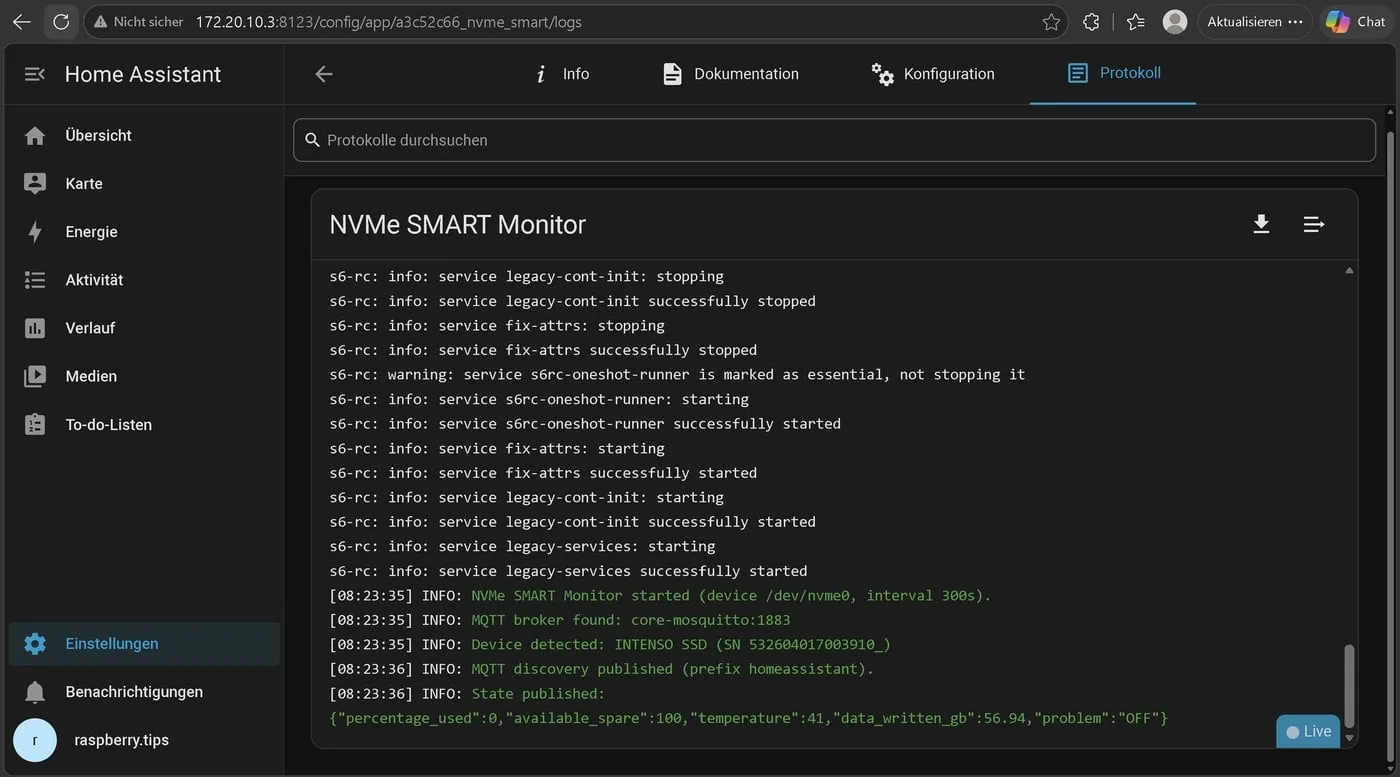Click the Aktualisieren browser update button
The width and height of the screenshot is (1400, 777).
point(1255,21)
